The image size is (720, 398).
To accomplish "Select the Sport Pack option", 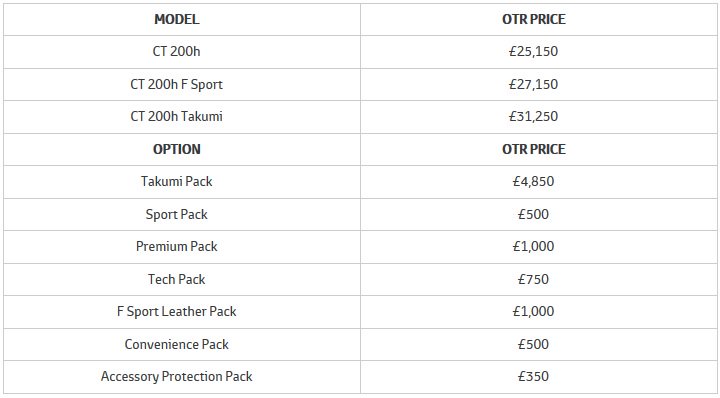I will (176, 214).
